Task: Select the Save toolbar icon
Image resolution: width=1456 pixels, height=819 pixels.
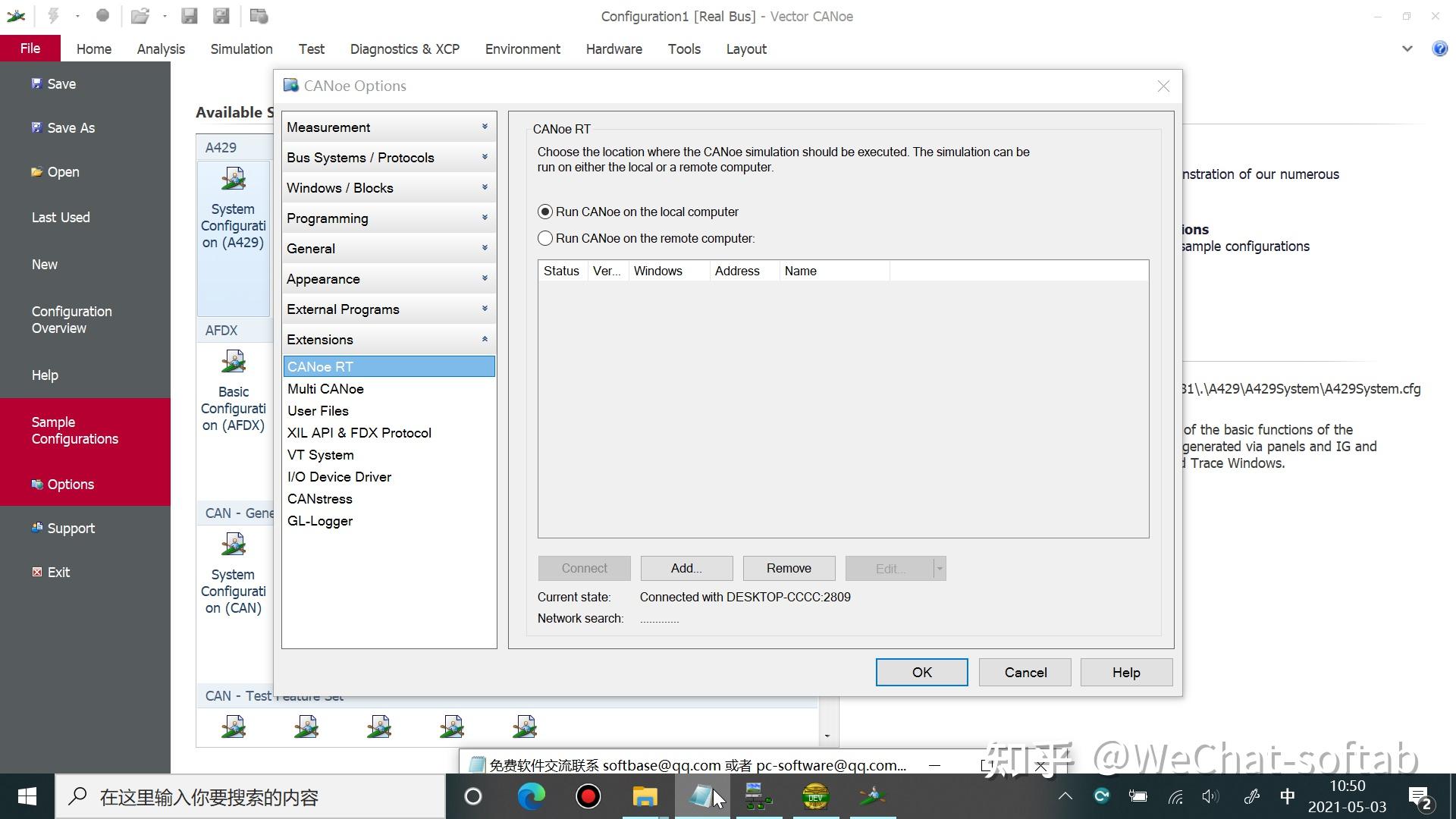Action: click(188, 15)
